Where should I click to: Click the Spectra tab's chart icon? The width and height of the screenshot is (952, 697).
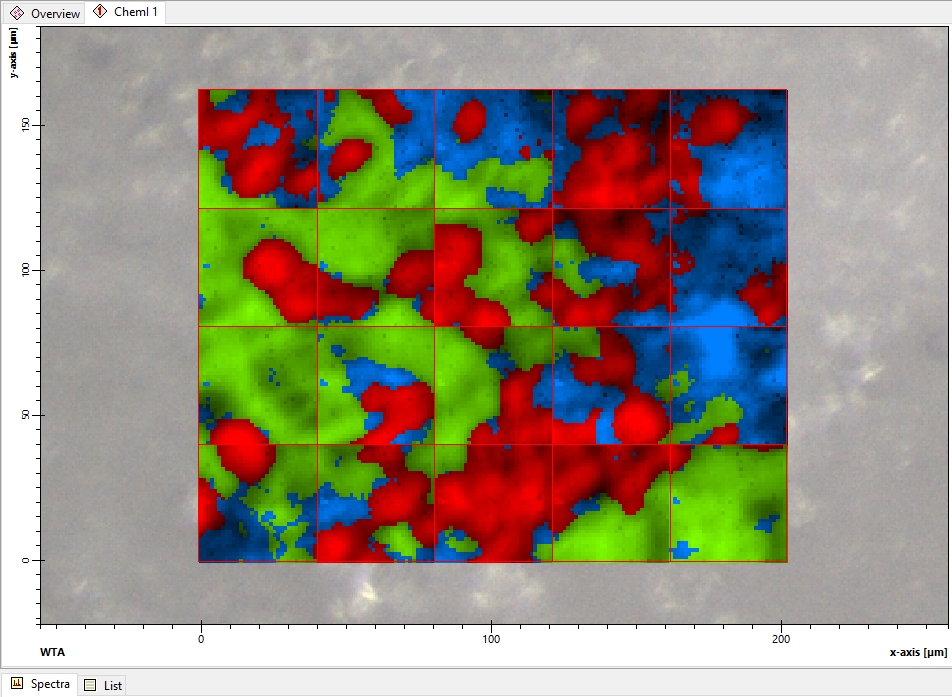pyautogui.click(x=17, y=684)
